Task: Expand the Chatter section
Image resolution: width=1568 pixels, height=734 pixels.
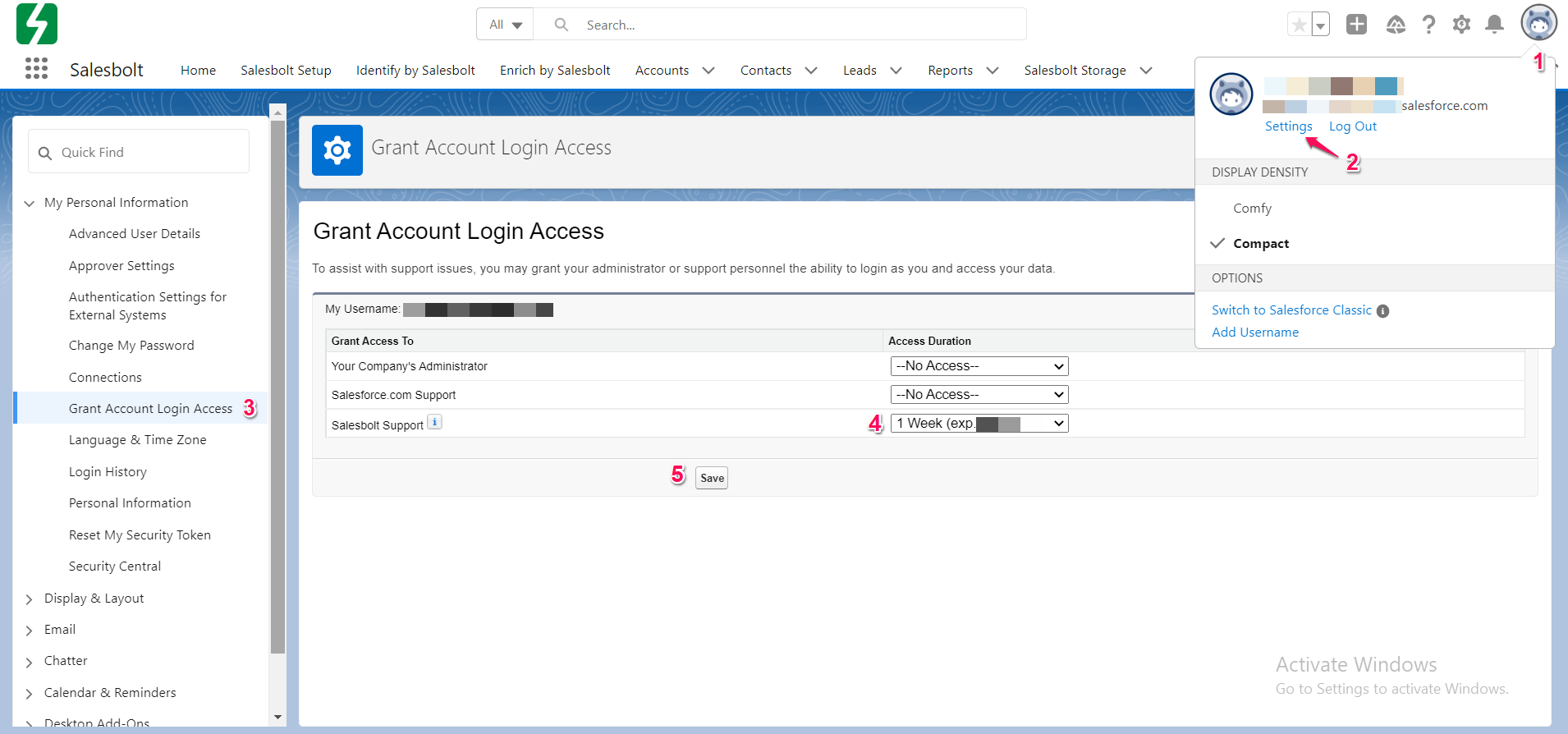Action: (x=30, y=662)
